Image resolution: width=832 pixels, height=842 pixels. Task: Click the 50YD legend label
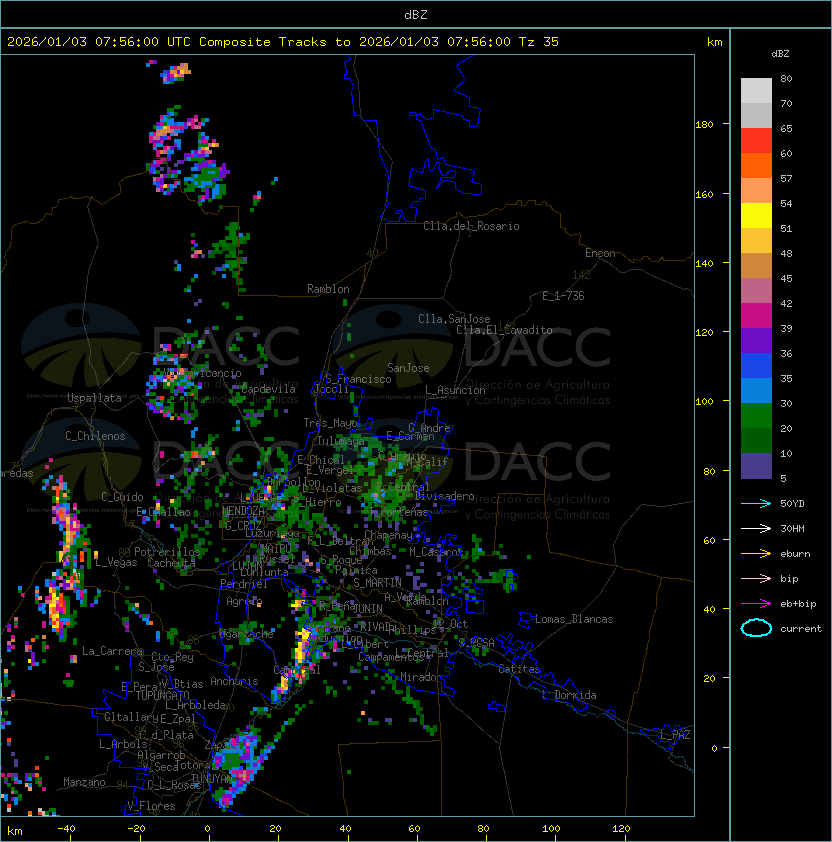tap(792, 503)
